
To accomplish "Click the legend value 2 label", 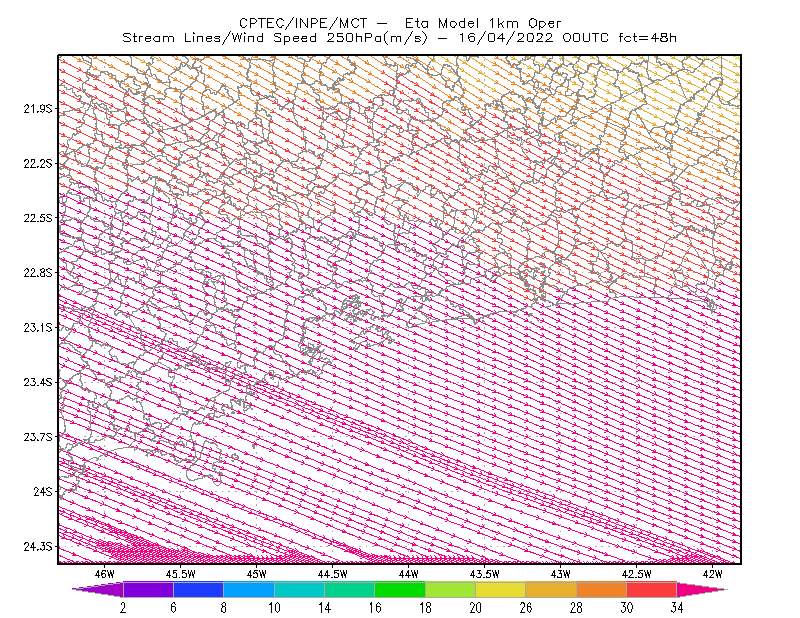I will click(123, 608).
